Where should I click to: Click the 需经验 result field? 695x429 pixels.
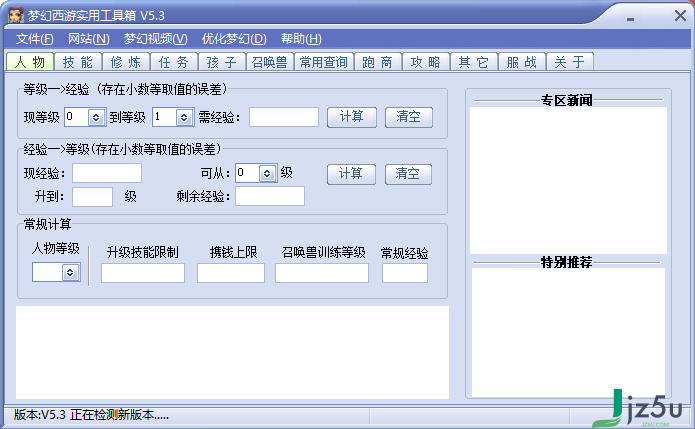[284, 117]
